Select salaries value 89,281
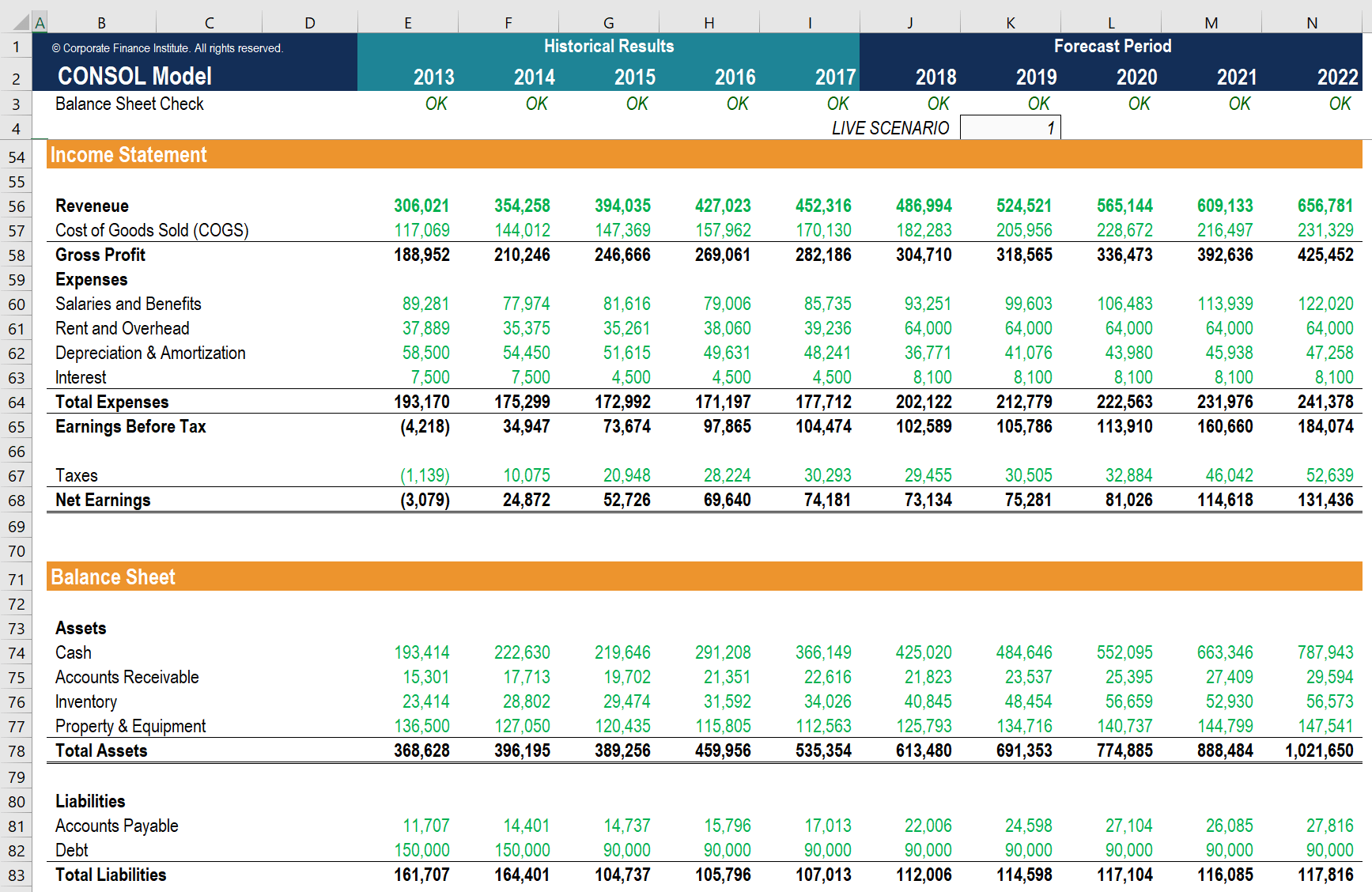Screen dimensions: 1372x892 click(425, 304)
